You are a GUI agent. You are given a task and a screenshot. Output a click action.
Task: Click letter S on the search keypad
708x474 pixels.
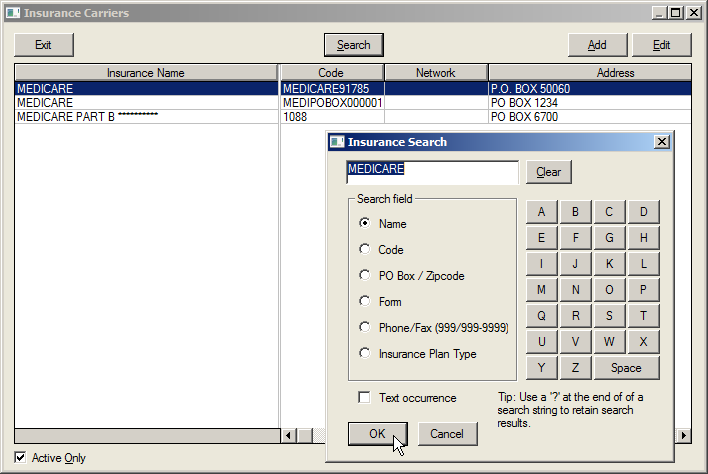pyautogui.click(x=609, y=316)
